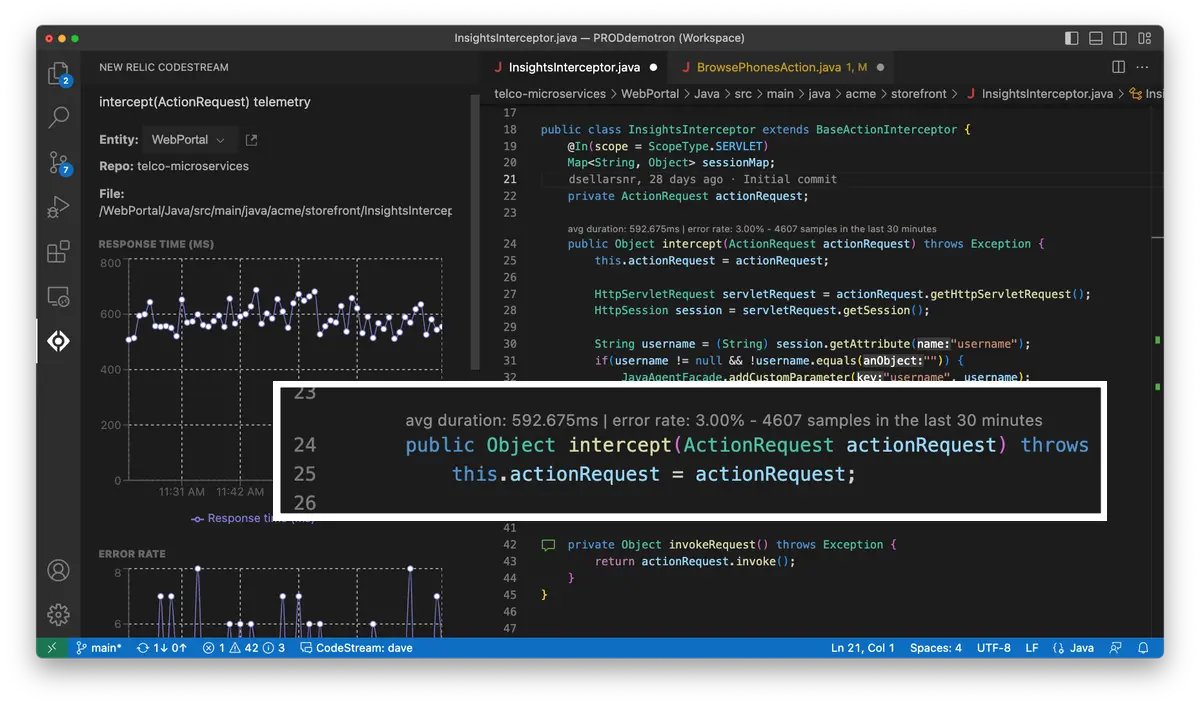Open the Explorer view in activity bar
This screenshot has height=706, width=1200.
[x=58, y=73]
